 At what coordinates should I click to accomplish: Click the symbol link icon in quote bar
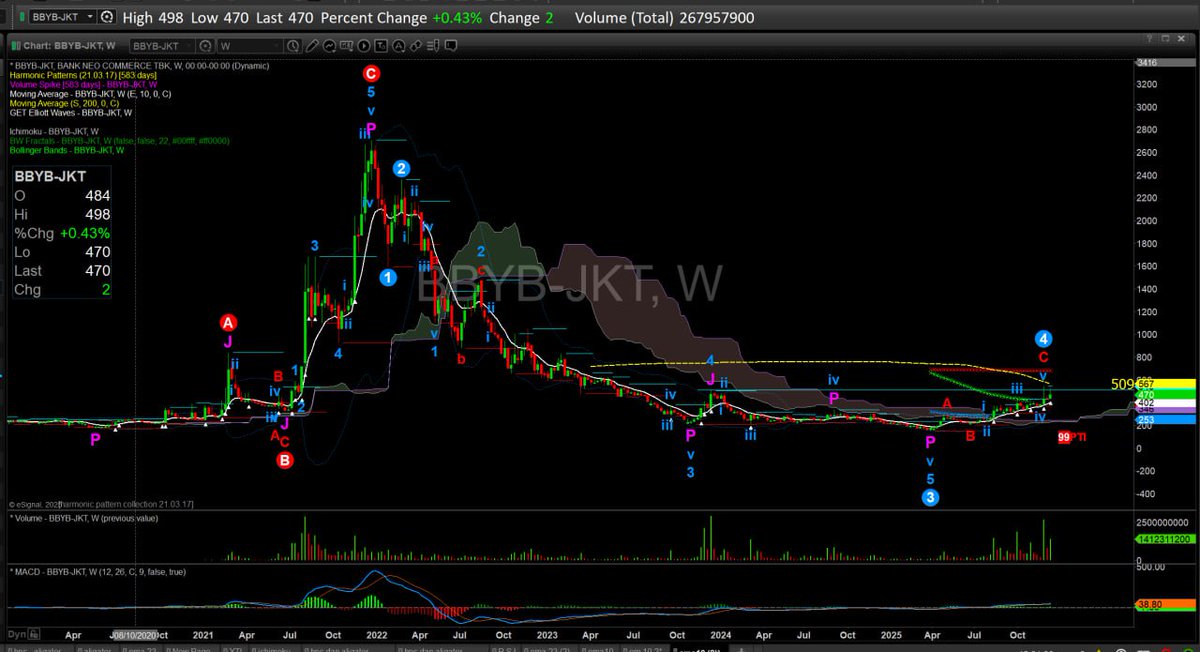coord(106,17)
